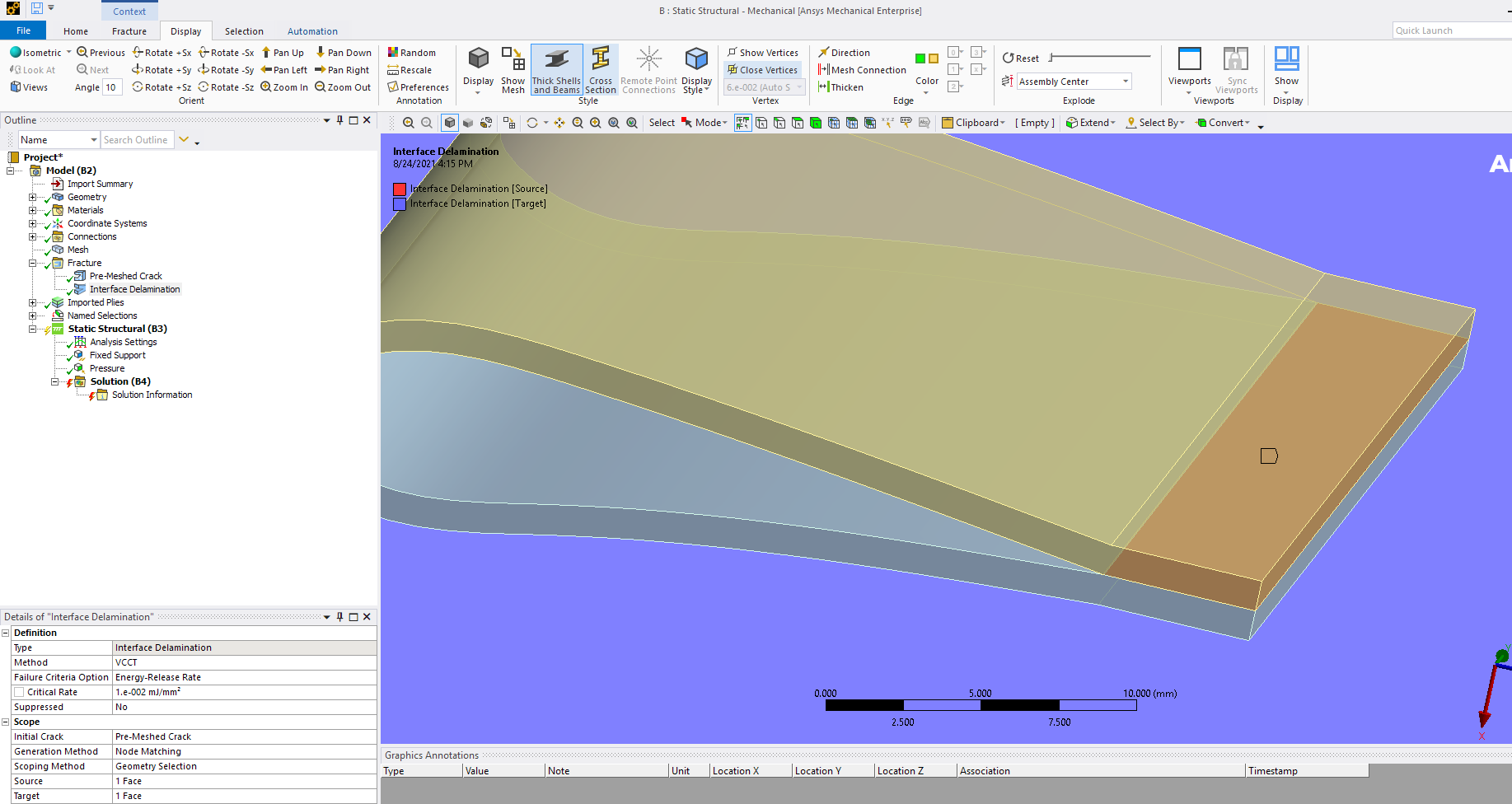The height and width of the screenshot is (804, 1512).
Task: Open the Assembly Center dropdown
Action: point(1126,82)
